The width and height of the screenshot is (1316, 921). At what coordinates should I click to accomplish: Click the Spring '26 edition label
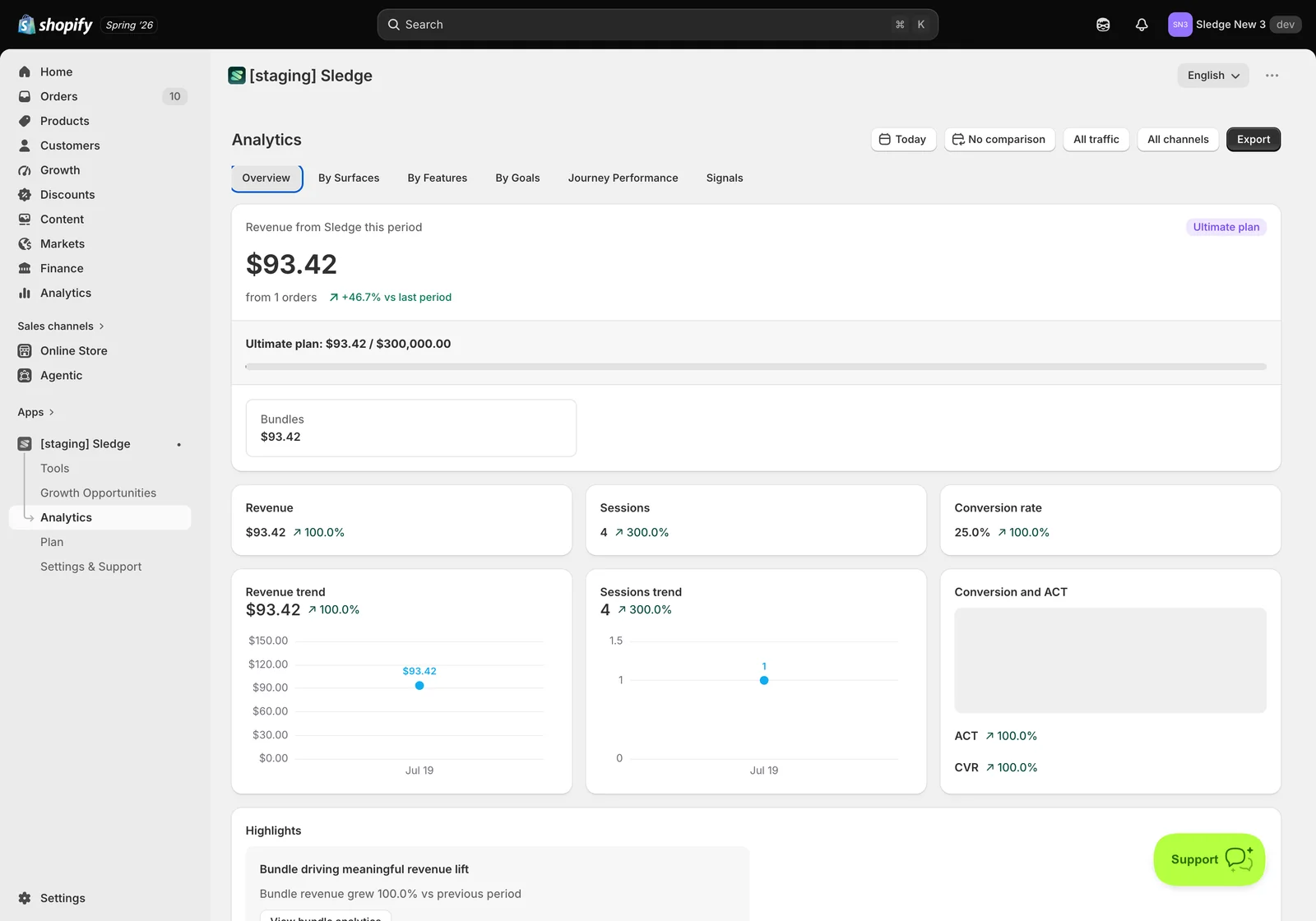point(129,25)
